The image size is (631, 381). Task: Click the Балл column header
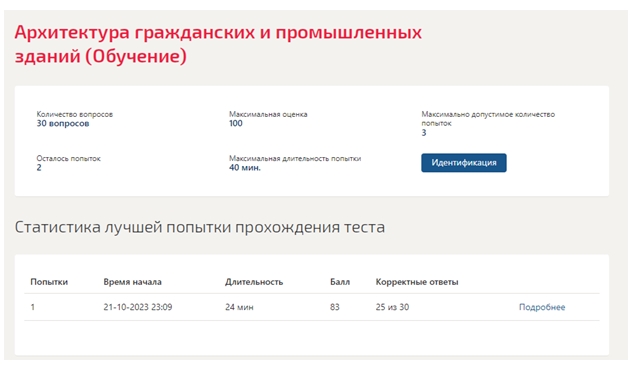(340, 282)
